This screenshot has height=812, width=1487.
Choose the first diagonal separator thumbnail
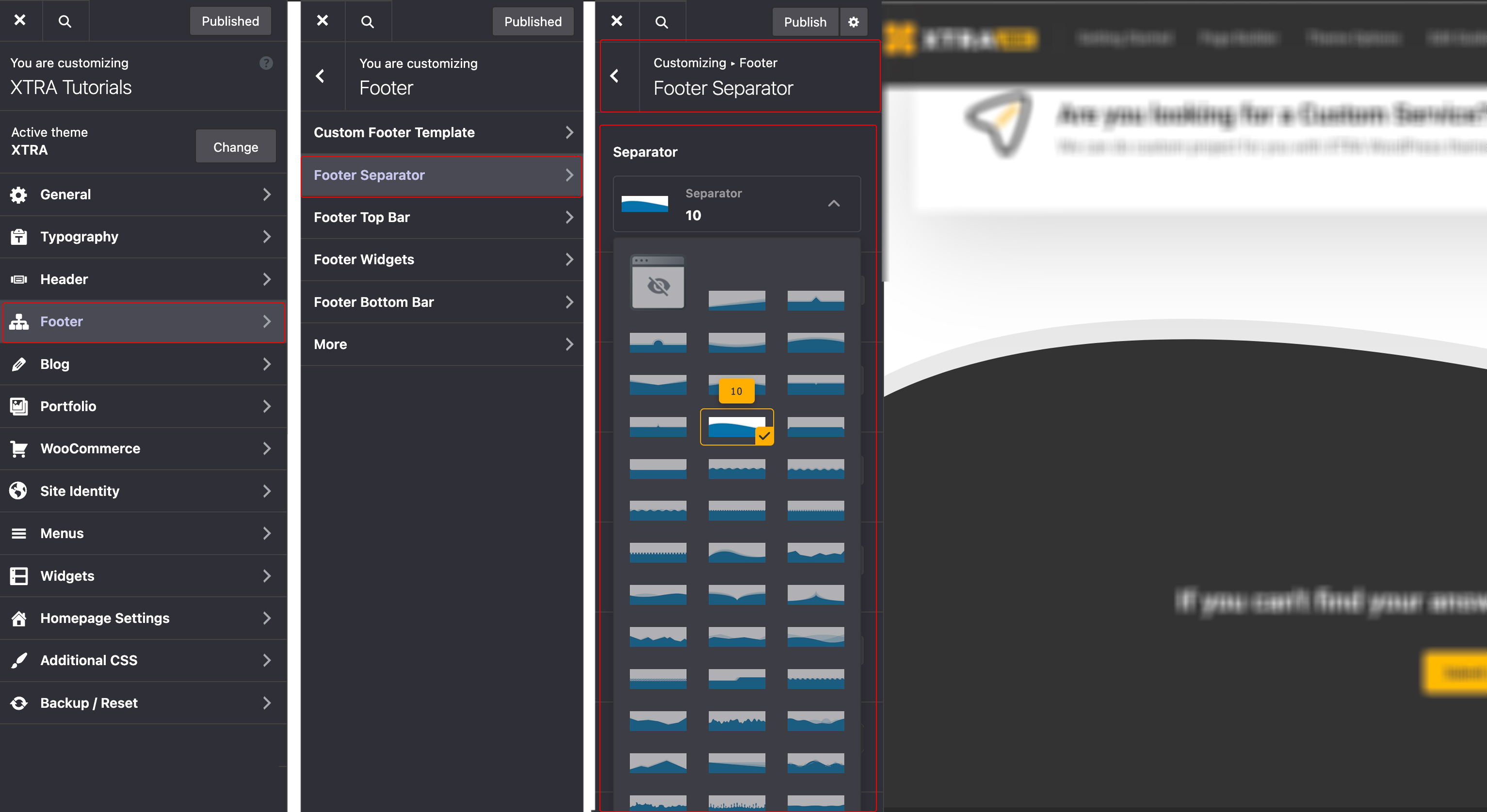point(736,300)
